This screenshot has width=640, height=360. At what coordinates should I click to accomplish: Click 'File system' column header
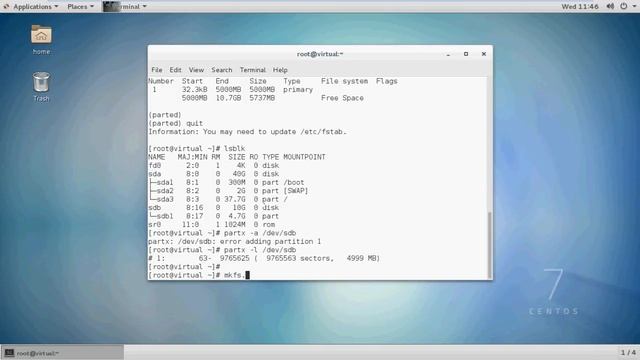coord(344,81)
